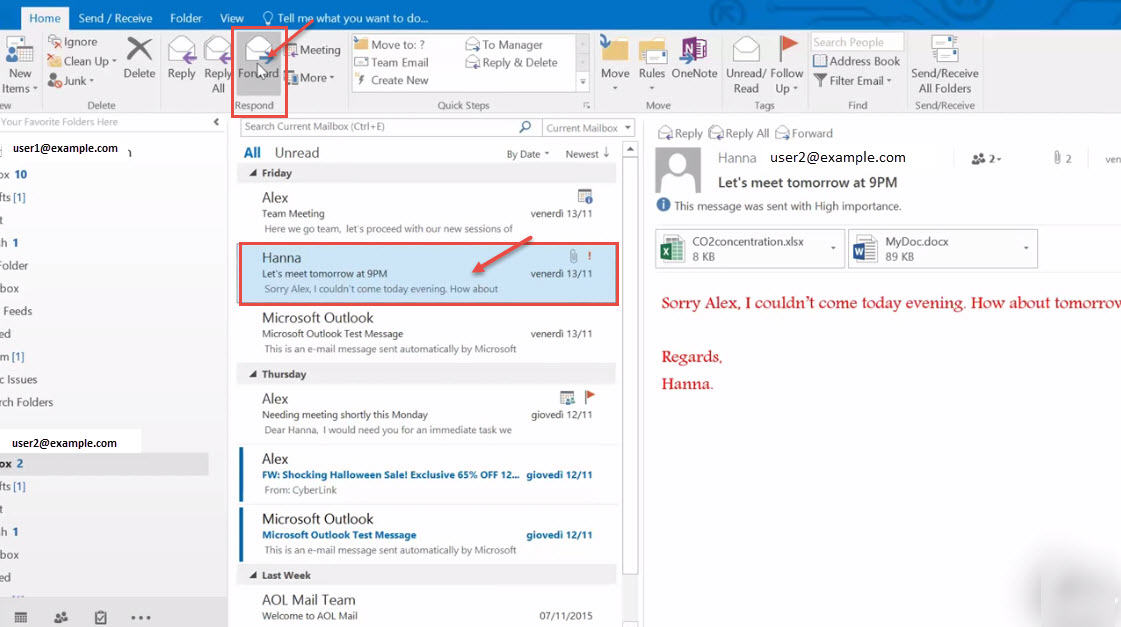This screenshot has height=627, width=1121.
Task: Open the People view at the bottom
Action: (x=60, y=617)
